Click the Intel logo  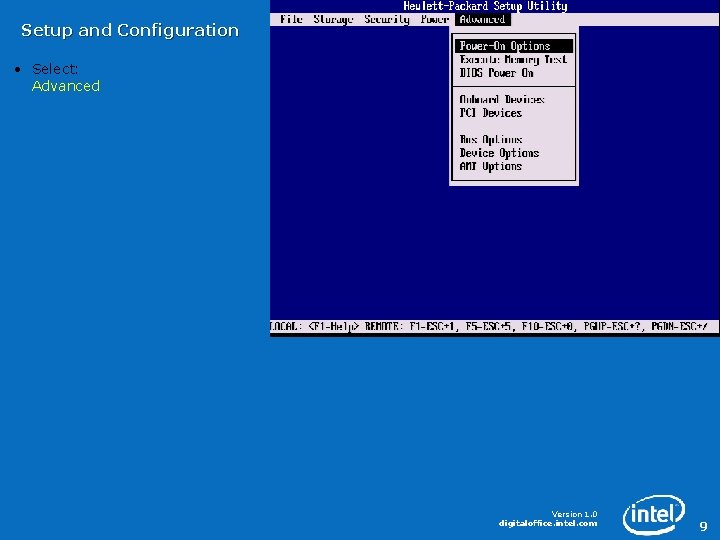654,514
